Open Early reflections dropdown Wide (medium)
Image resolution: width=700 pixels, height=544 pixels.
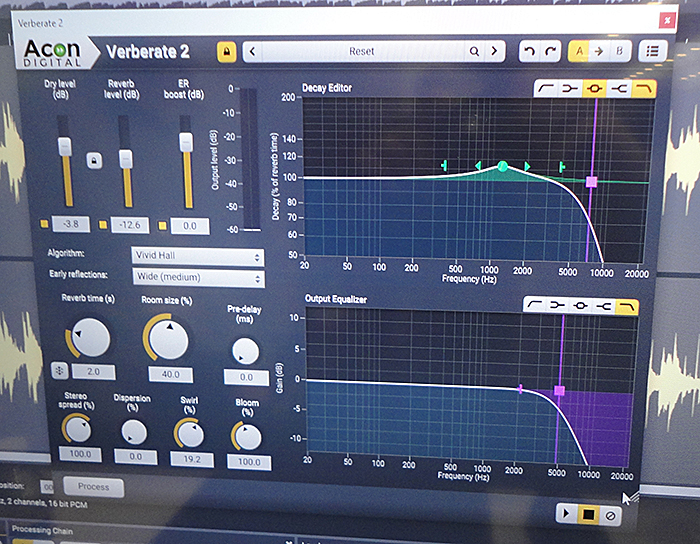199,278
